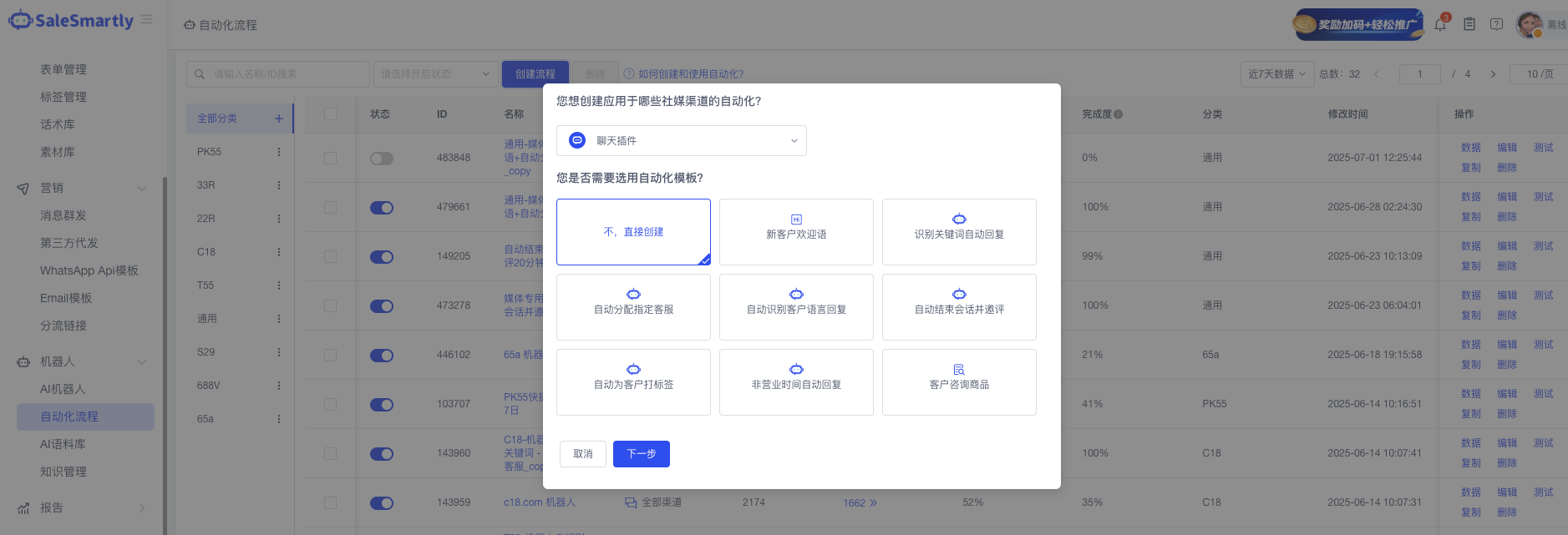Toggle status switch for flow 479661

[382, 208]
